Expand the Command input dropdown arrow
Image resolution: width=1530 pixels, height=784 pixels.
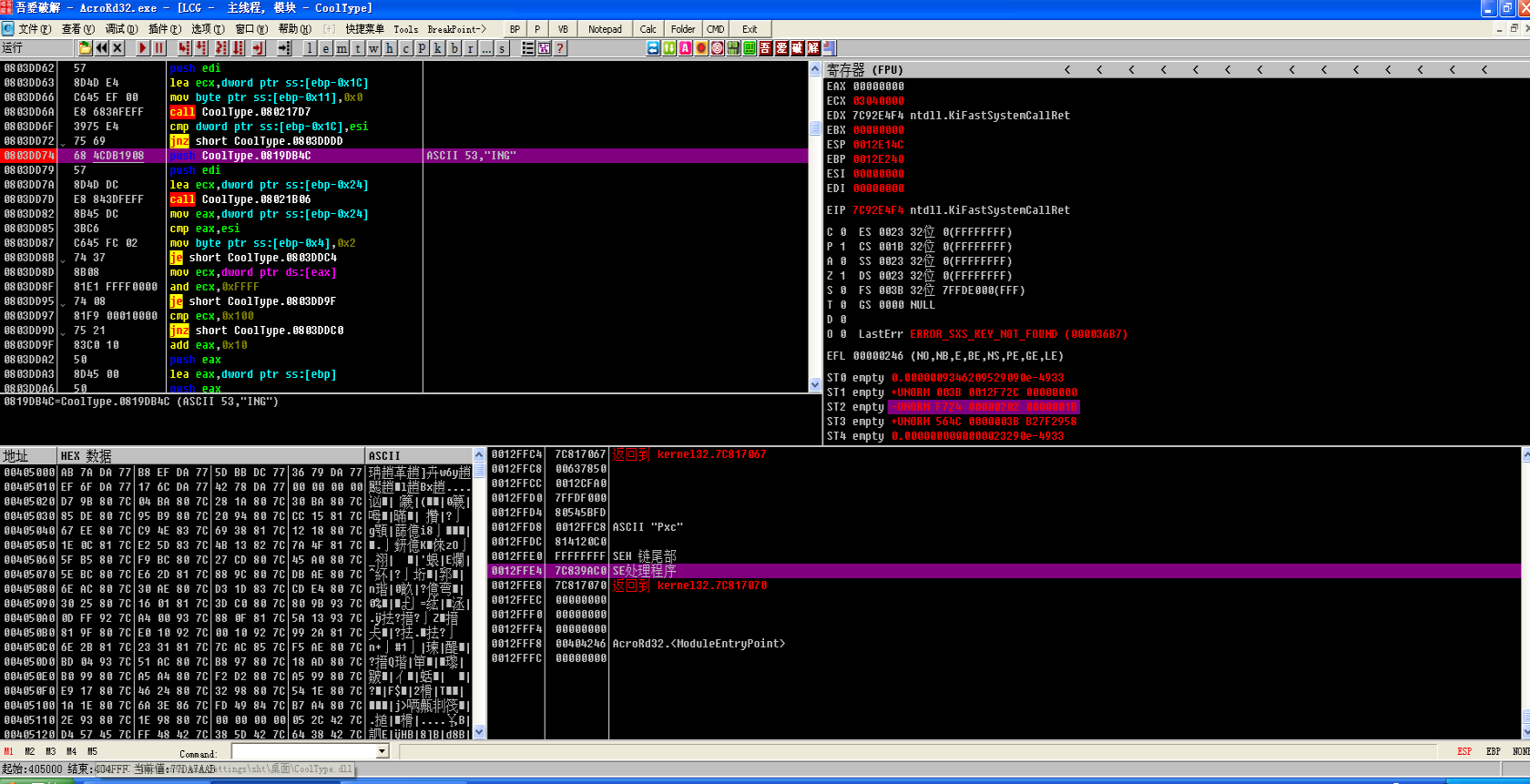pos(382,751)
